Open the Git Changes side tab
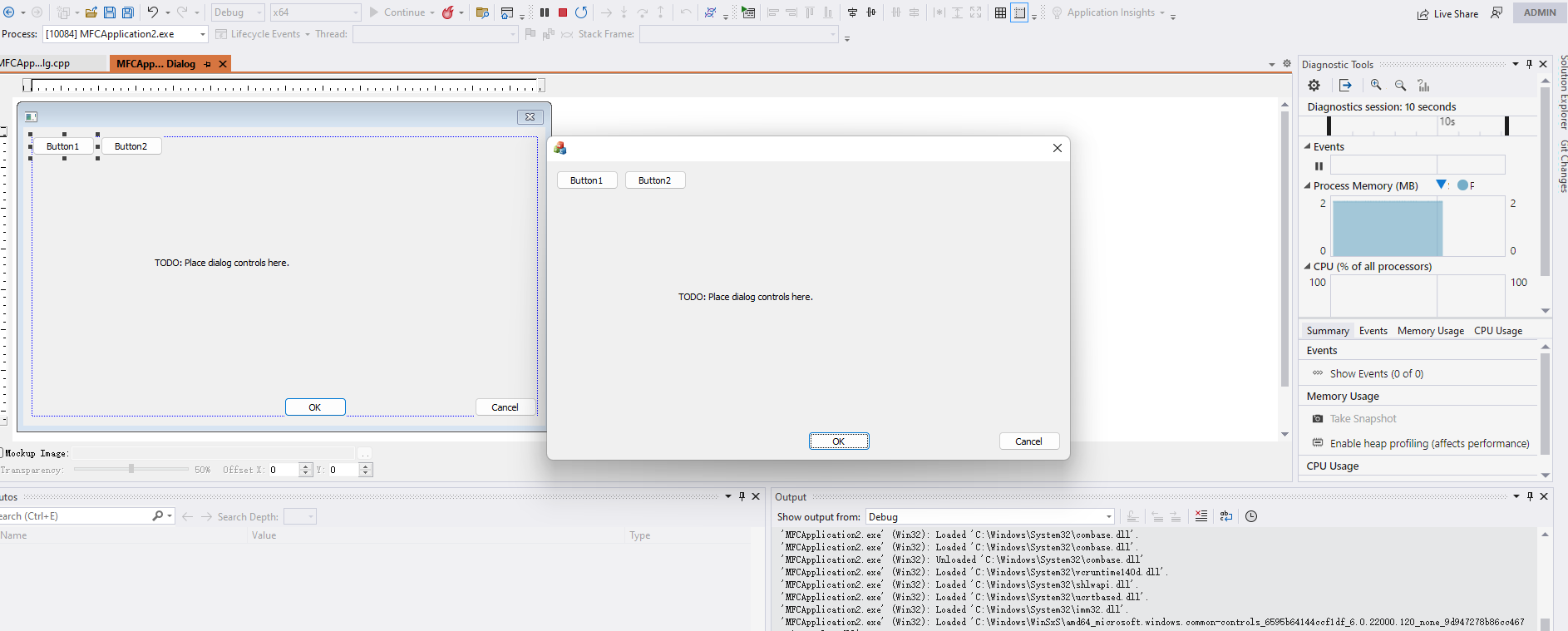Viewport: 1568px width, 631px height. coord(1562,166)
